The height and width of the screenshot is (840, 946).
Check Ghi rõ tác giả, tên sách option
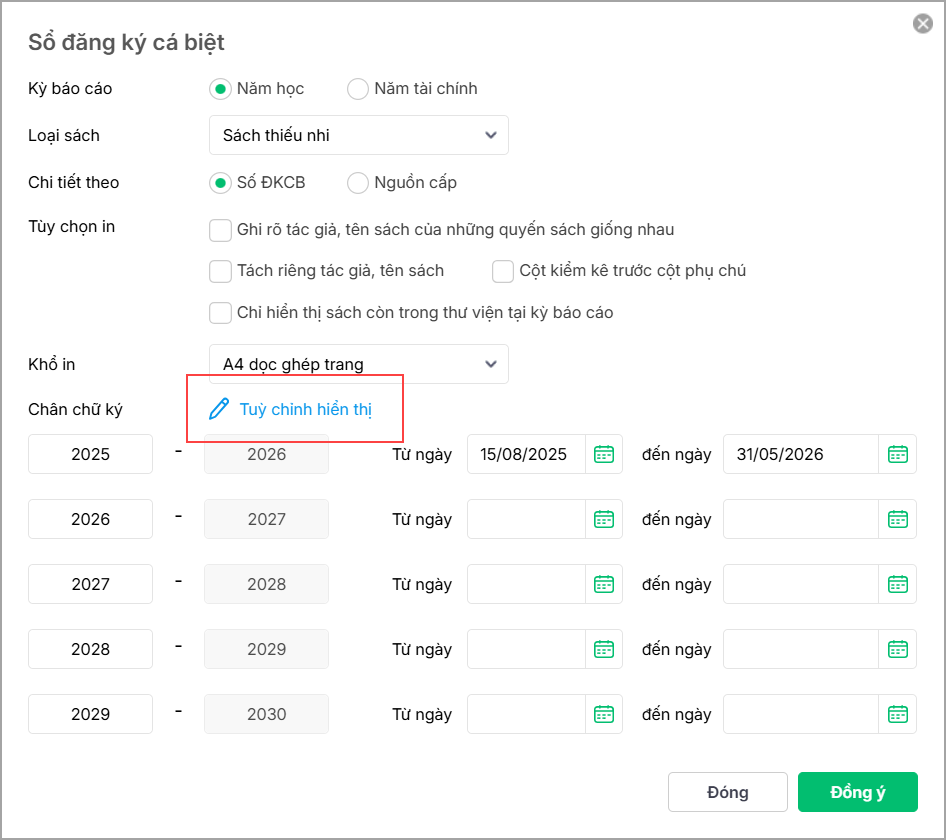[221, 230]
